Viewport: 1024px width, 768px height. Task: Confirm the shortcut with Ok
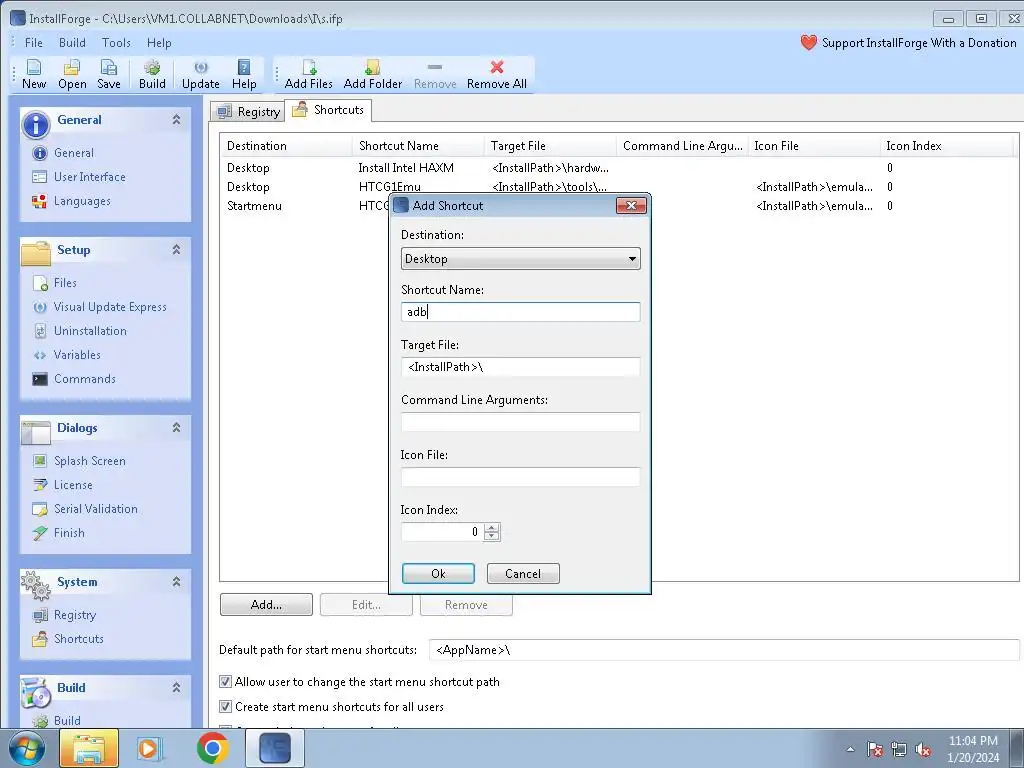point(438,573)
